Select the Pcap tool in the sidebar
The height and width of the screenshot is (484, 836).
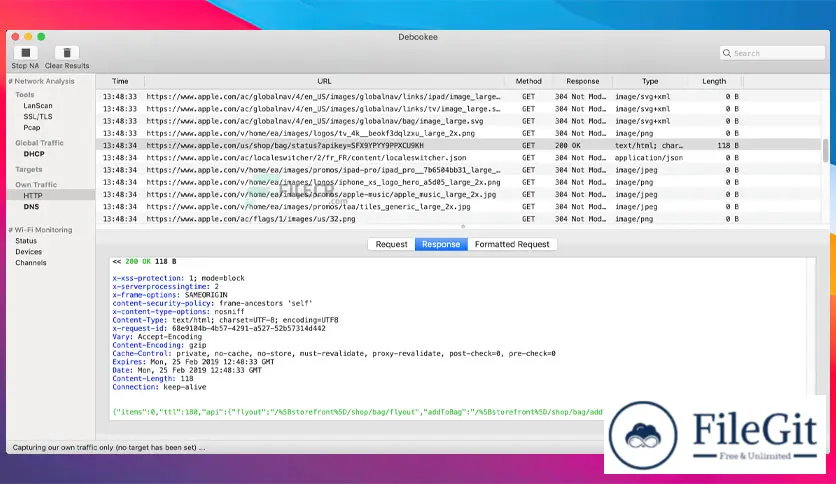[x=31, y=127]
